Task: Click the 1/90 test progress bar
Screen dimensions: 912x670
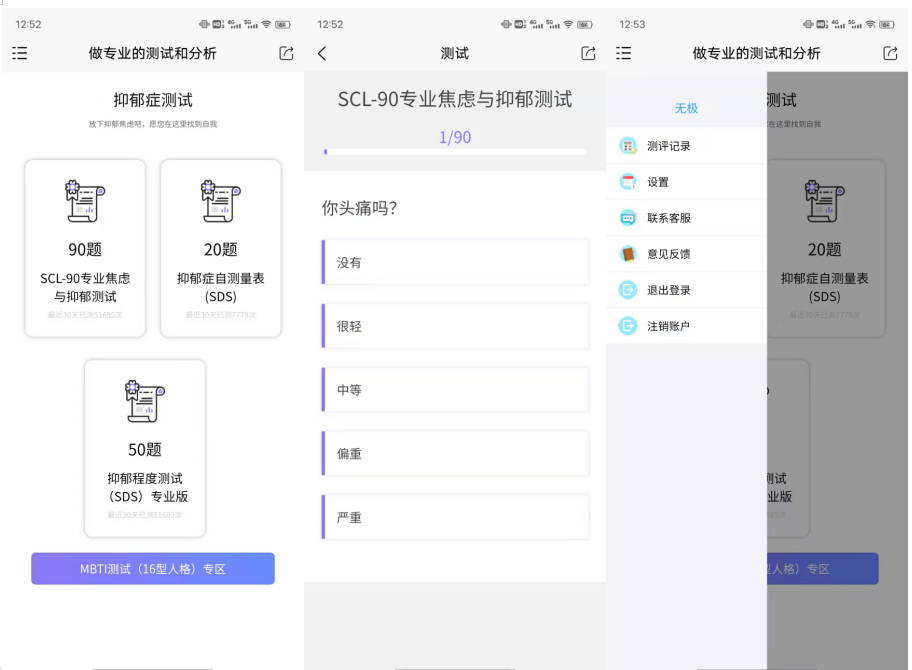Action: coord(455,152)
